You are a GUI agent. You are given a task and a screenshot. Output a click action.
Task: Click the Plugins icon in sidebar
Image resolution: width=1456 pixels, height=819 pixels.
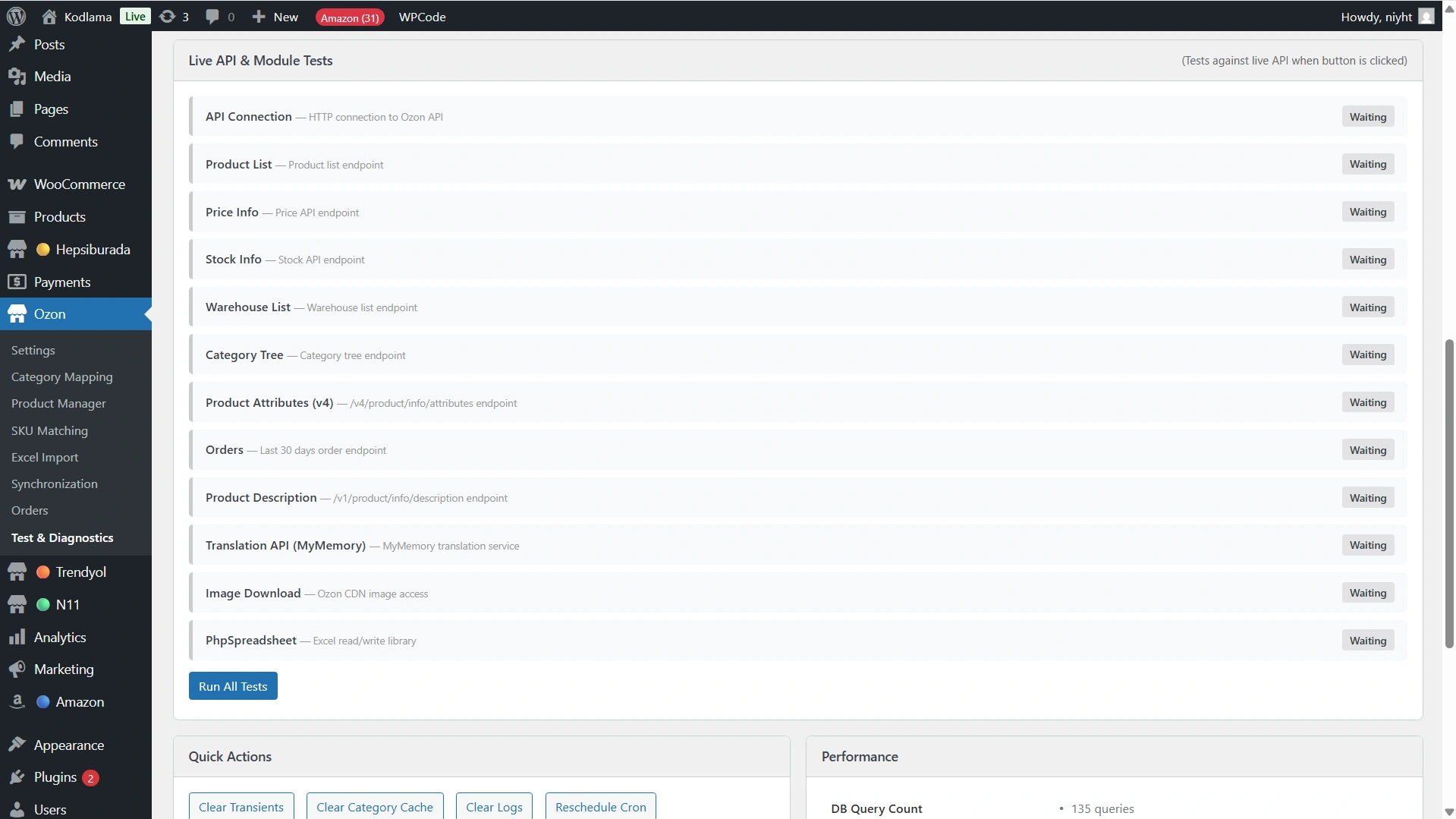point(17,777)
